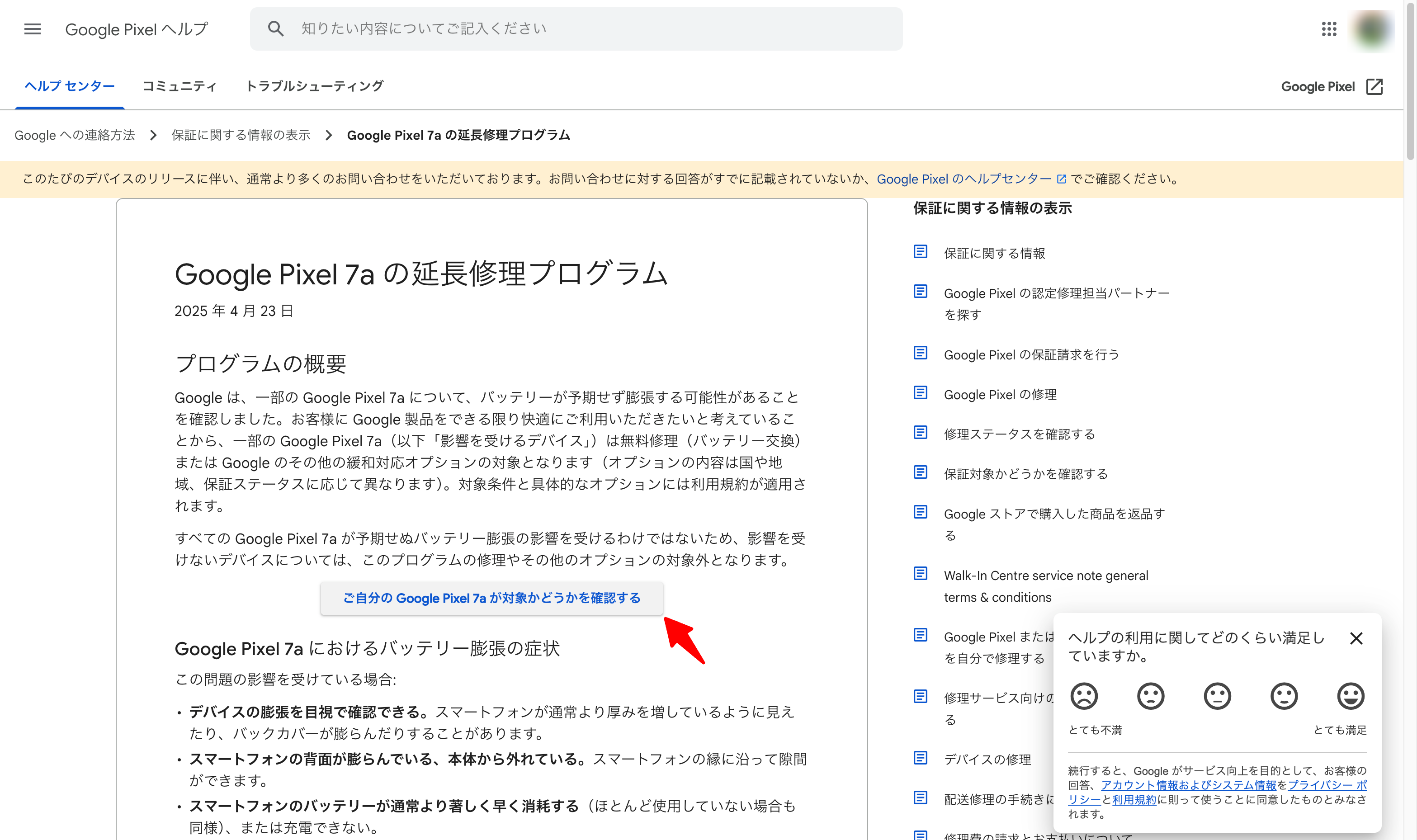This screenshot has width=1417, height=840.
Task: Click the document icon beside Walk-In Centre service note
Action: coord(921,574)
